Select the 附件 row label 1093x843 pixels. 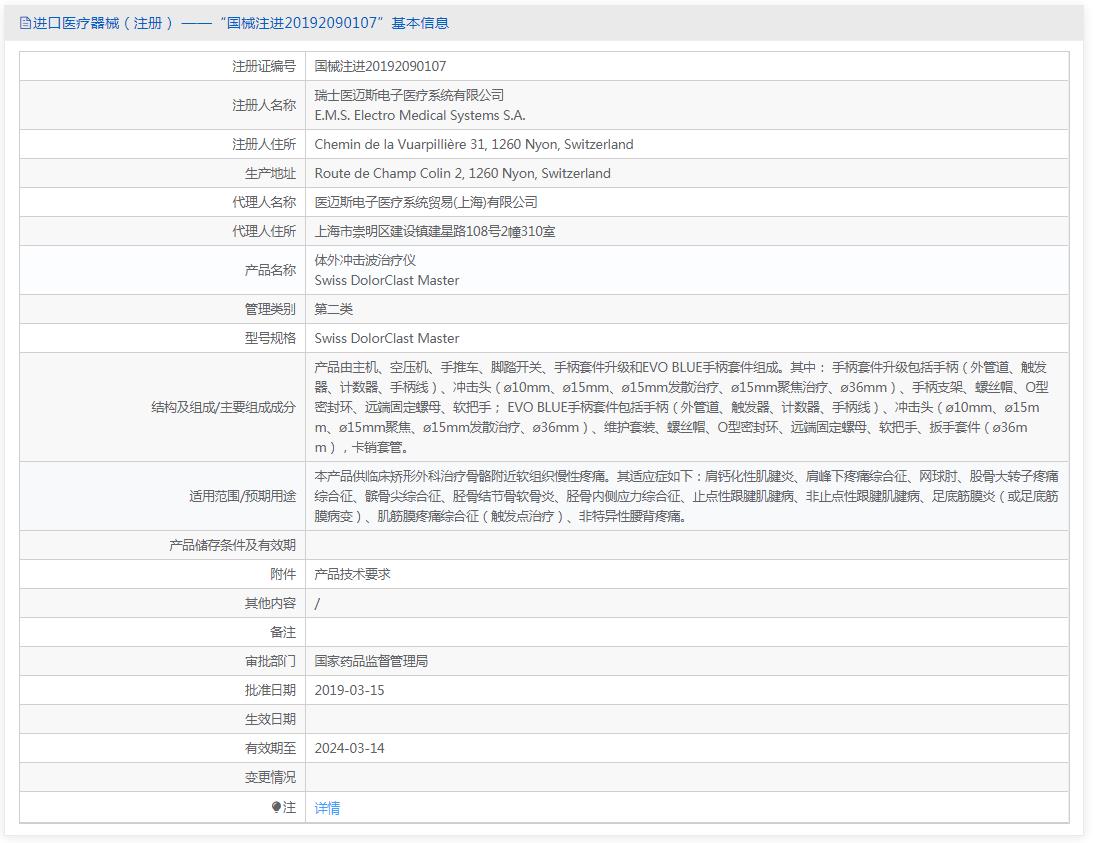[282, 574]
